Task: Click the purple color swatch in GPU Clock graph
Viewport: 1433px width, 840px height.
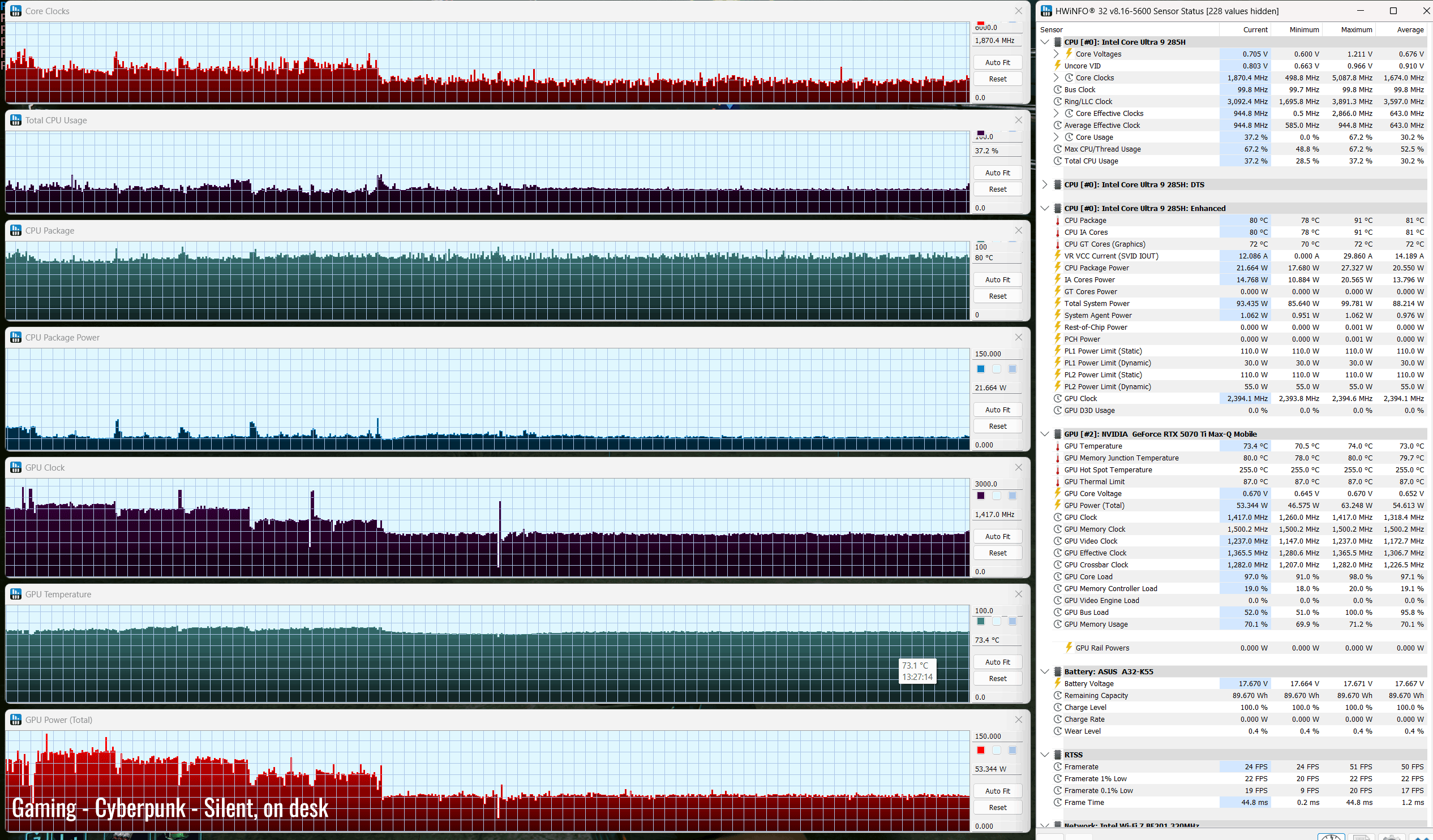Action: click(x=980, y=496)
